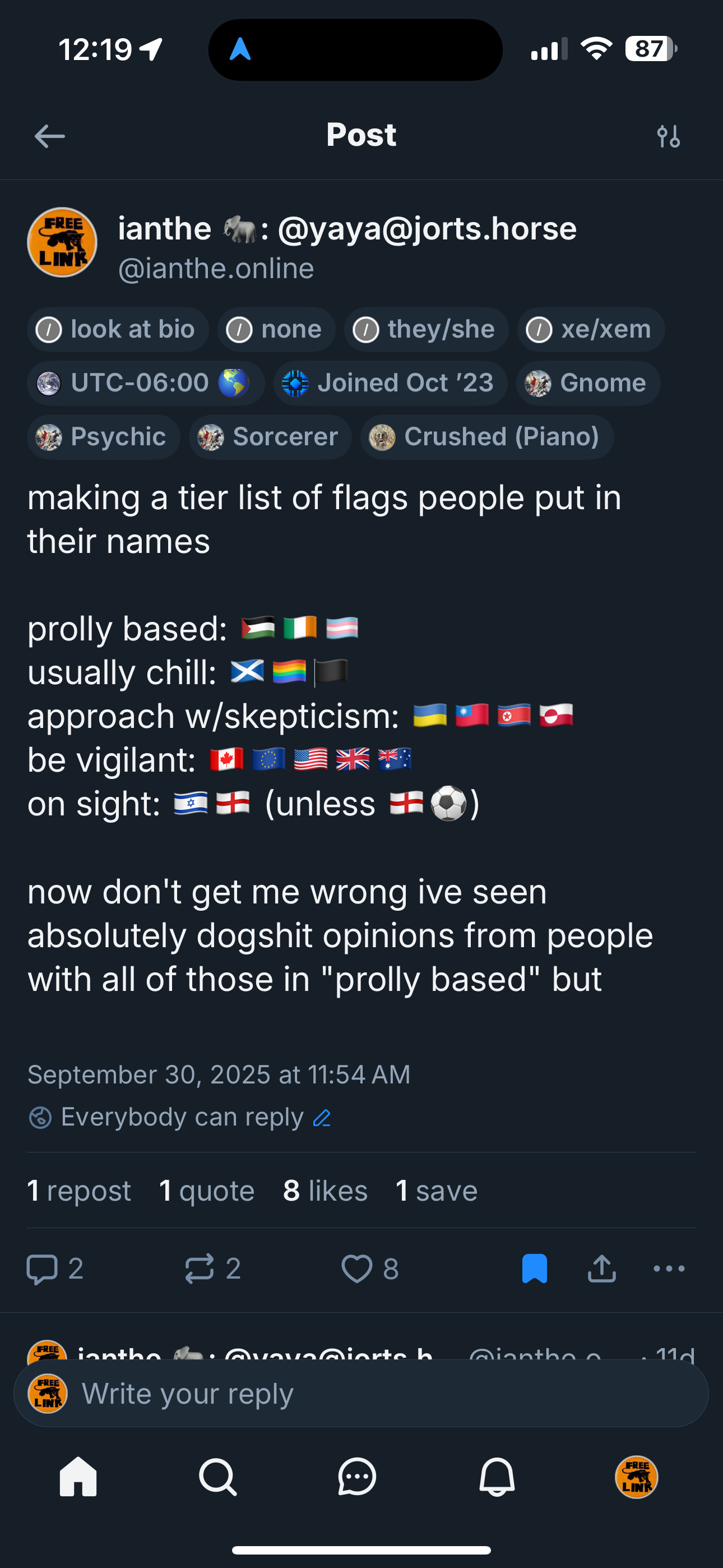723x1568 pixels.
Task: Open thread settings sliders icon
Action: [x=668, y=136]
